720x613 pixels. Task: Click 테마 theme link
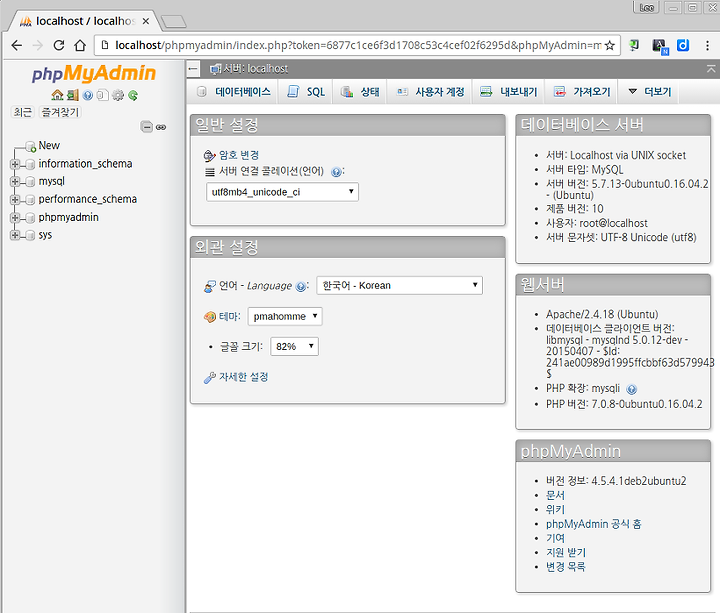229,316
